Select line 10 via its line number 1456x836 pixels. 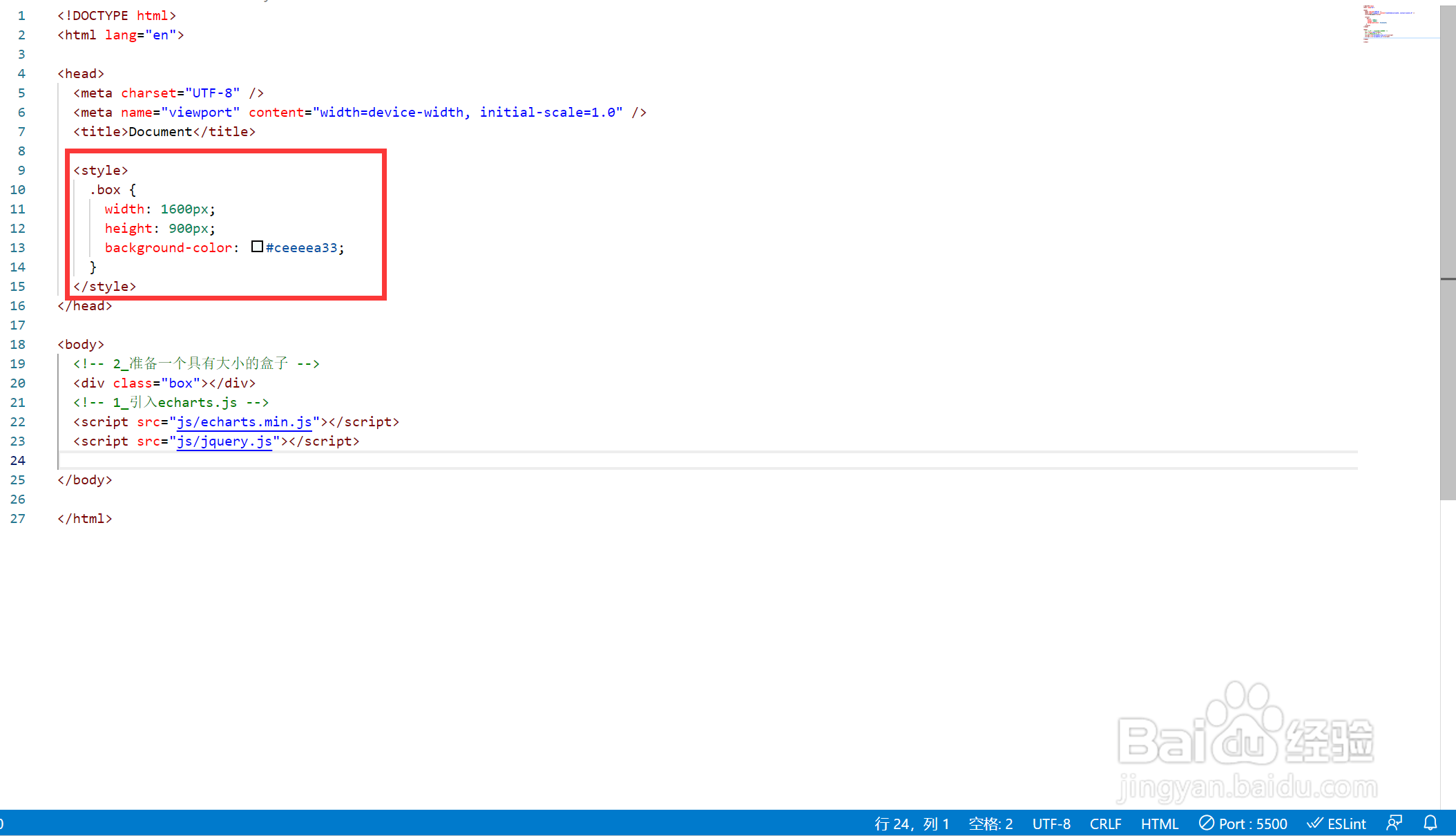(x=18, y=189)
